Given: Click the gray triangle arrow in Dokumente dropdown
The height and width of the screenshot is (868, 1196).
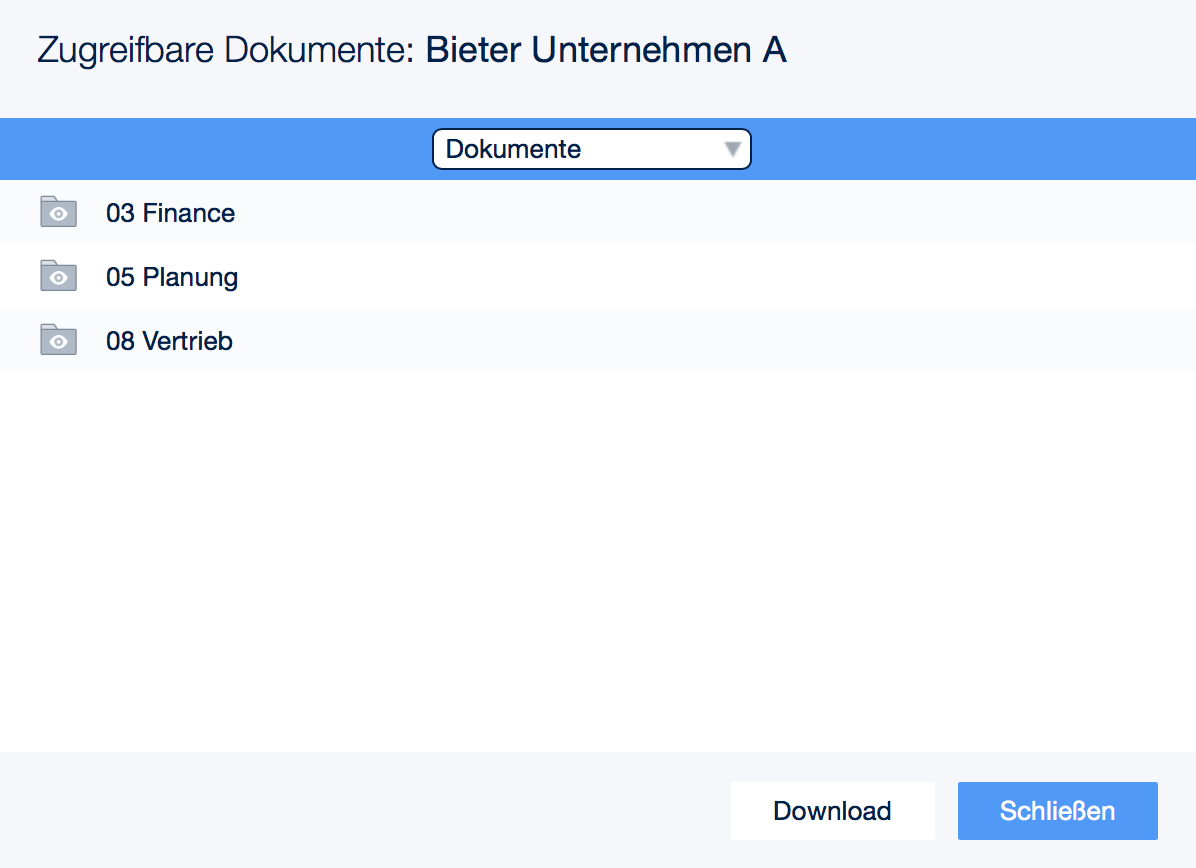Looking at the screenshot, I should 733,150.
